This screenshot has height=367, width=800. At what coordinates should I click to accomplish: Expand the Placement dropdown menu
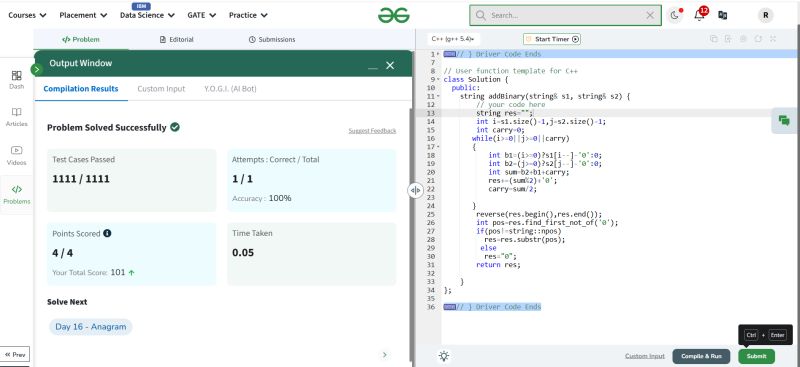(83, 15)
